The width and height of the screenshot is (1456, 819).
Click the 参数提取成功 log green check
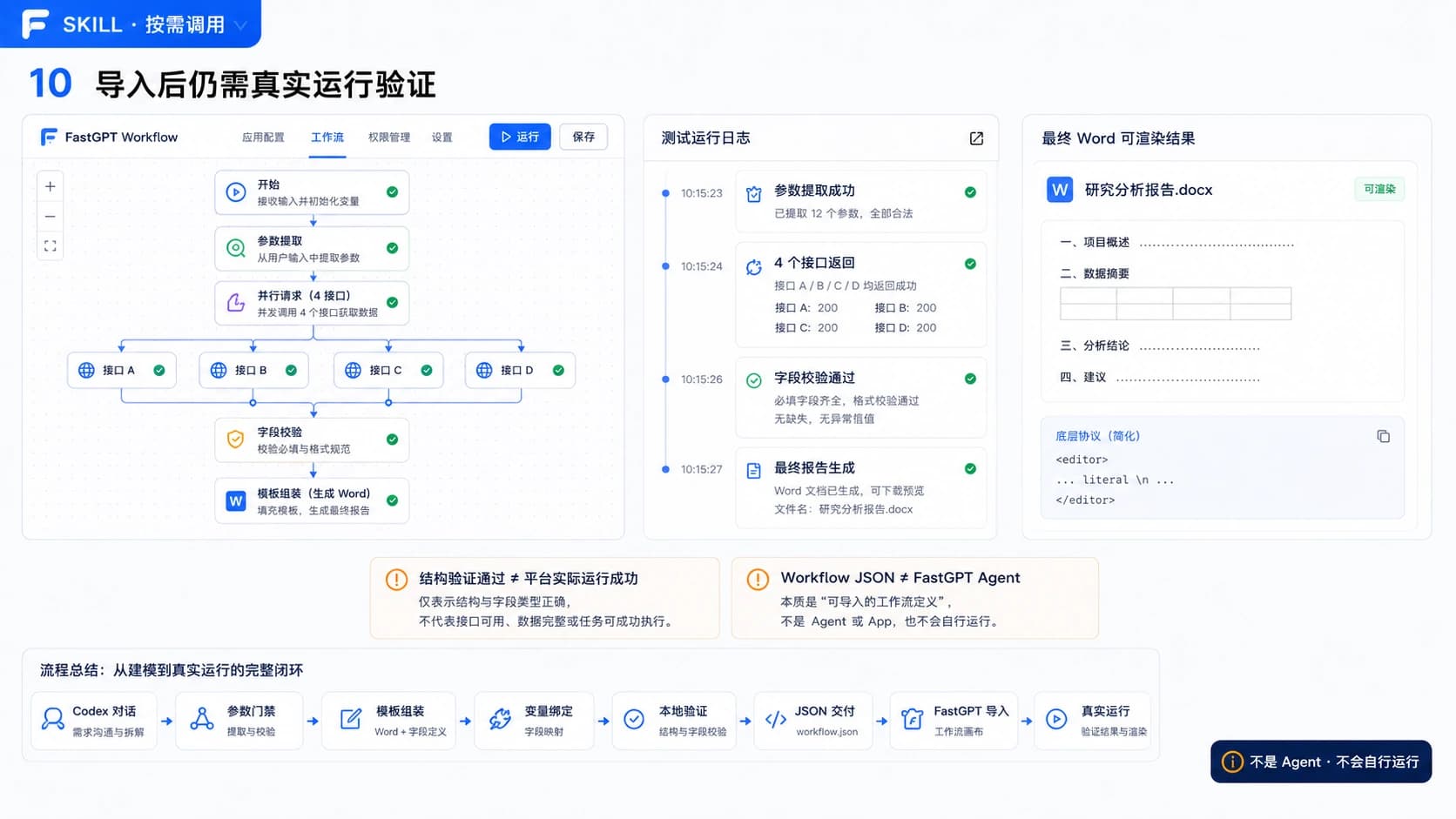[970, 192]
